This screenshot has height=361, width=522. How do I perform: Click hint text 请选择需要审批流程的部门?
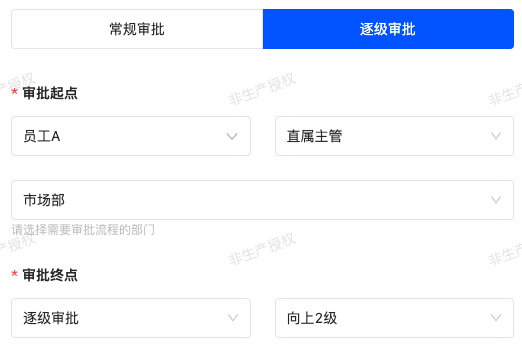click(83, 230)
